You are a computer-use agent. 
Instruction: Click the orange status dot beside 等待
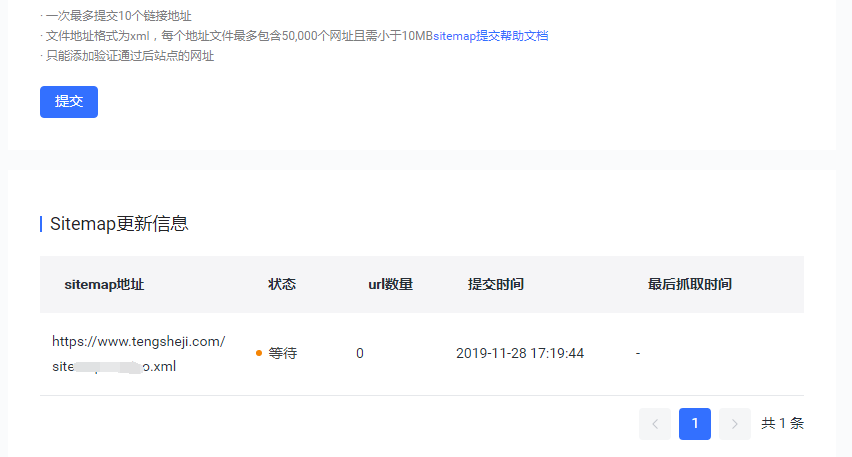click(259, 353)
